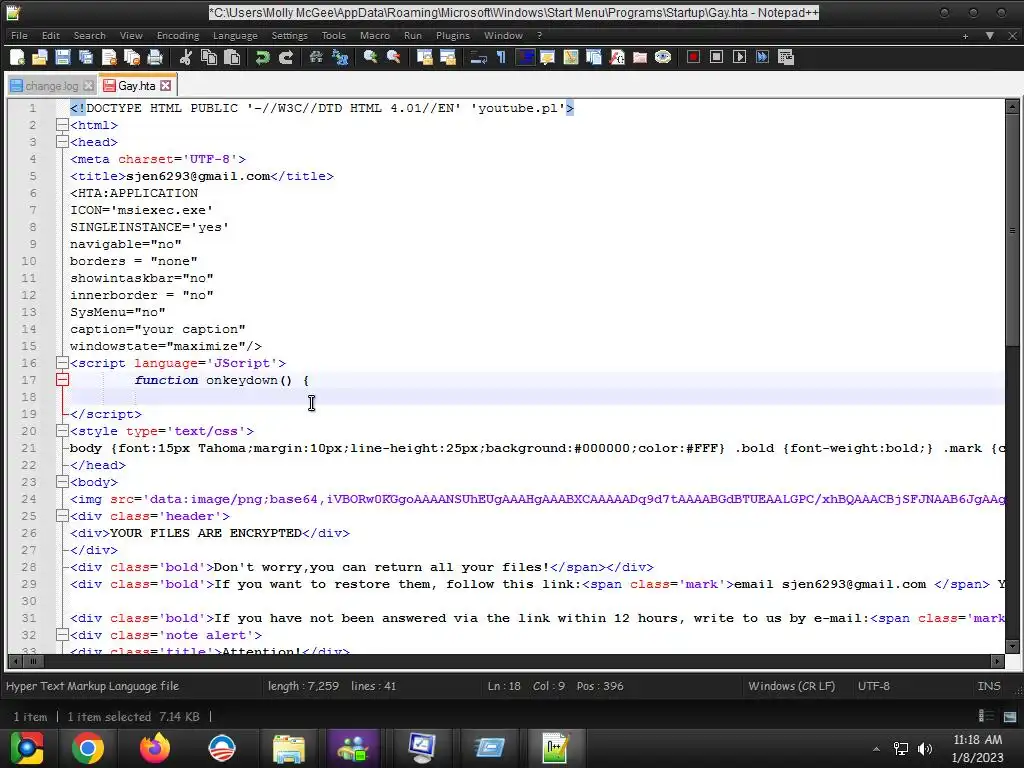Click the Zoom In magnifier icon
This screenshot has width=1024, height=768.
(x=370, y=57)
